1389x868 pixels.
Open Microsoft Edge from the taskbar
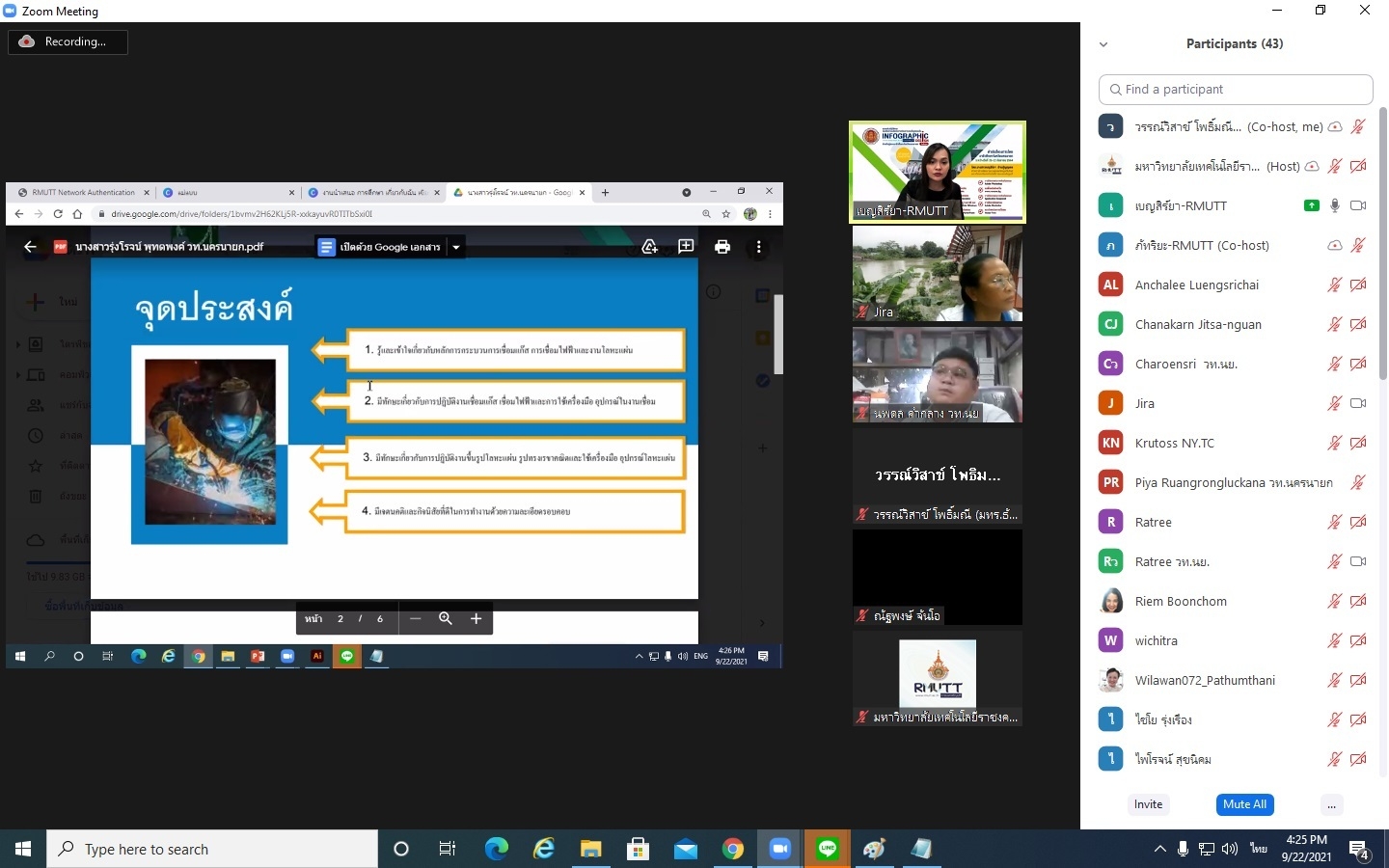coord(496,849)
